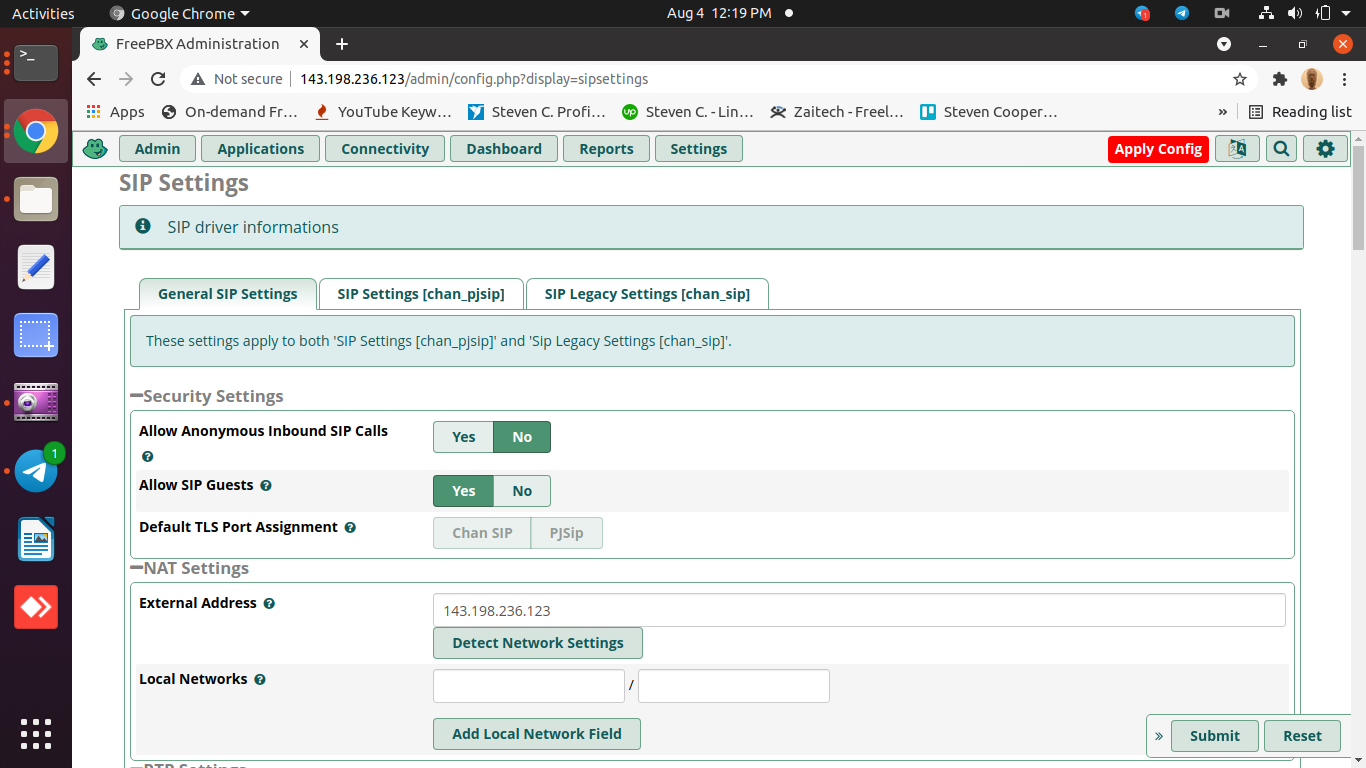Submit the SIP settings form
The image size is (1366, 768).
(1215, 736)
